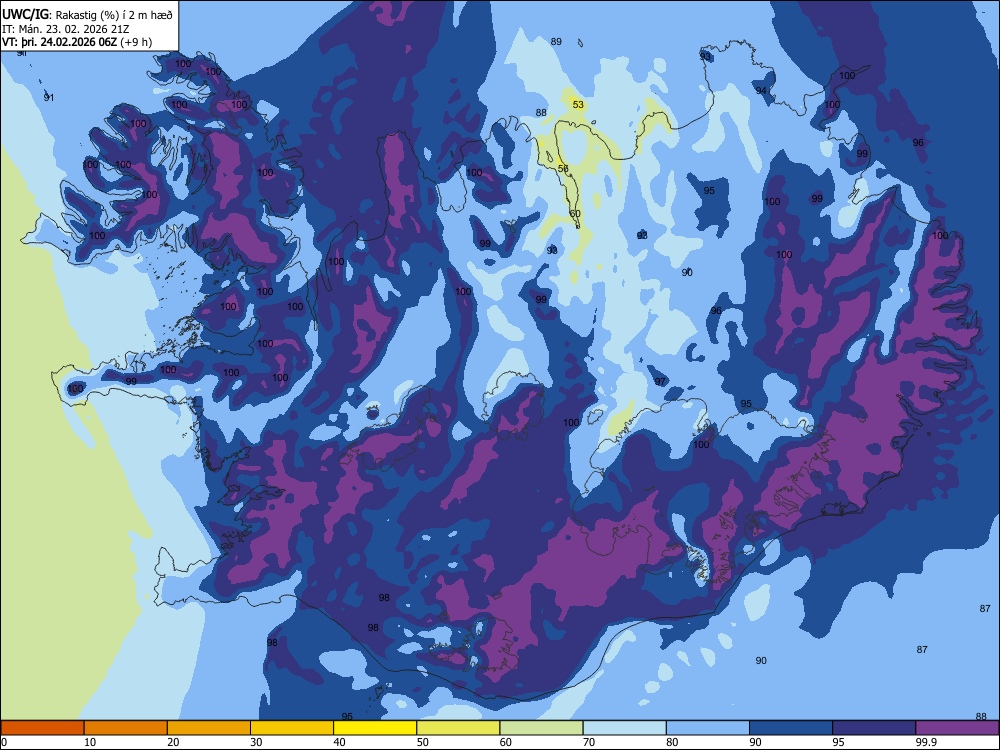Pick the light green 60–70 legend swatch
This screenshot has width=1000, height=750.
coord(541,728)
